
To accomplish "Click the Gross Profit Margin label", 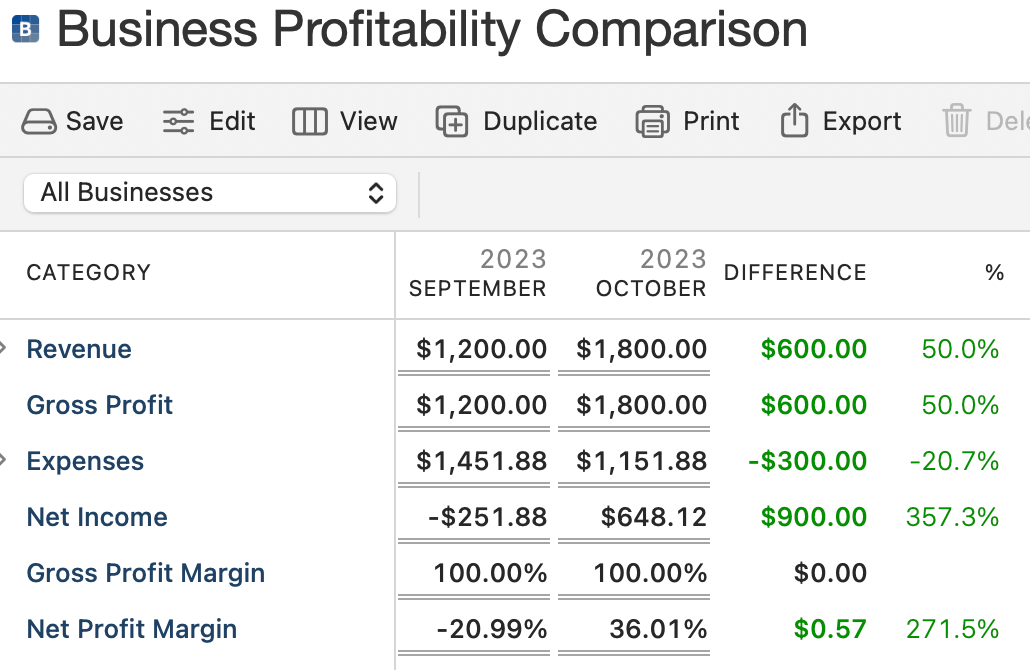I will point(146,573).
